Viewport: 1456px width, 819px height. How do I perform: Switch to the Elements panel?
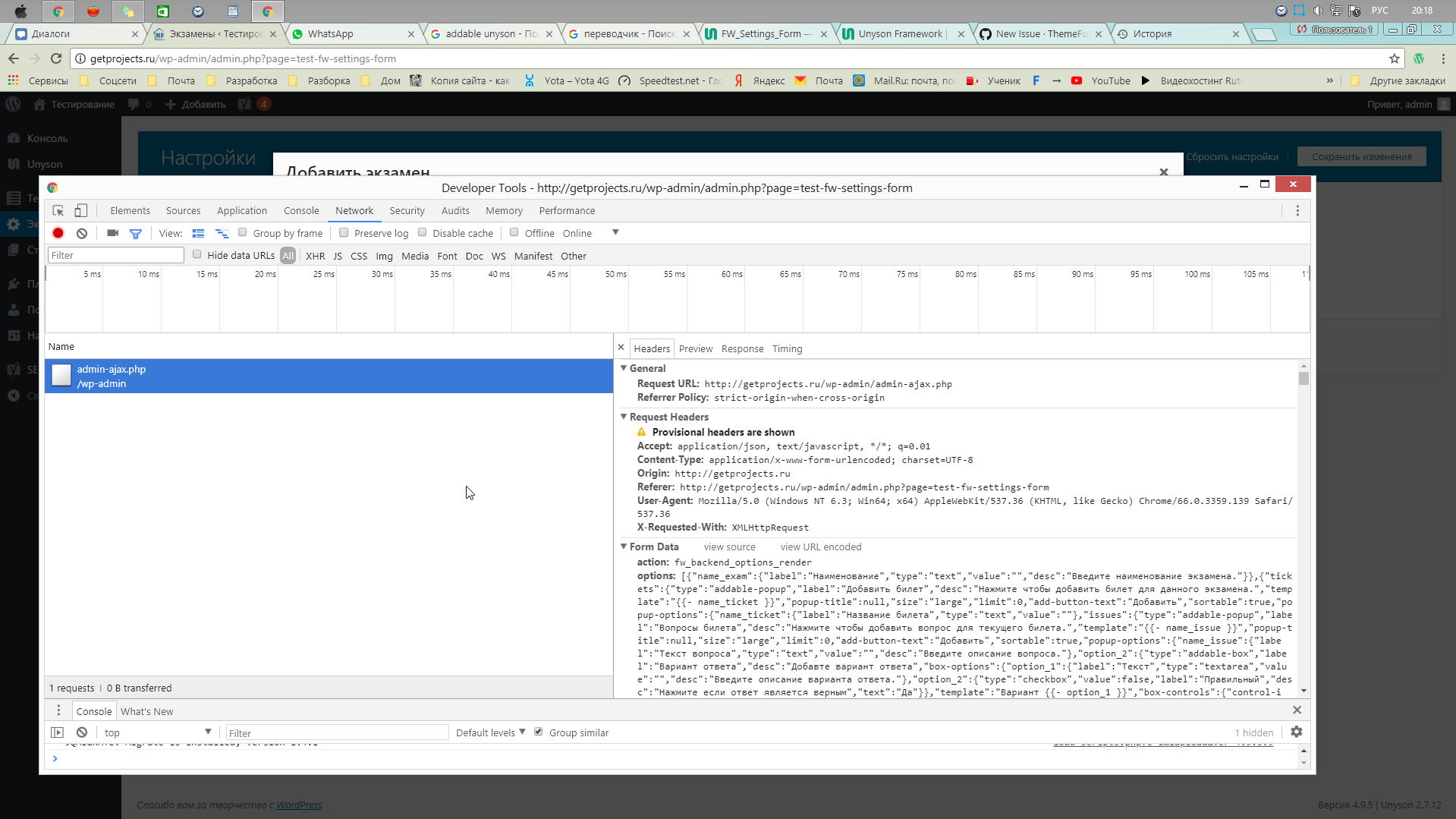click(x=130, y=211)
